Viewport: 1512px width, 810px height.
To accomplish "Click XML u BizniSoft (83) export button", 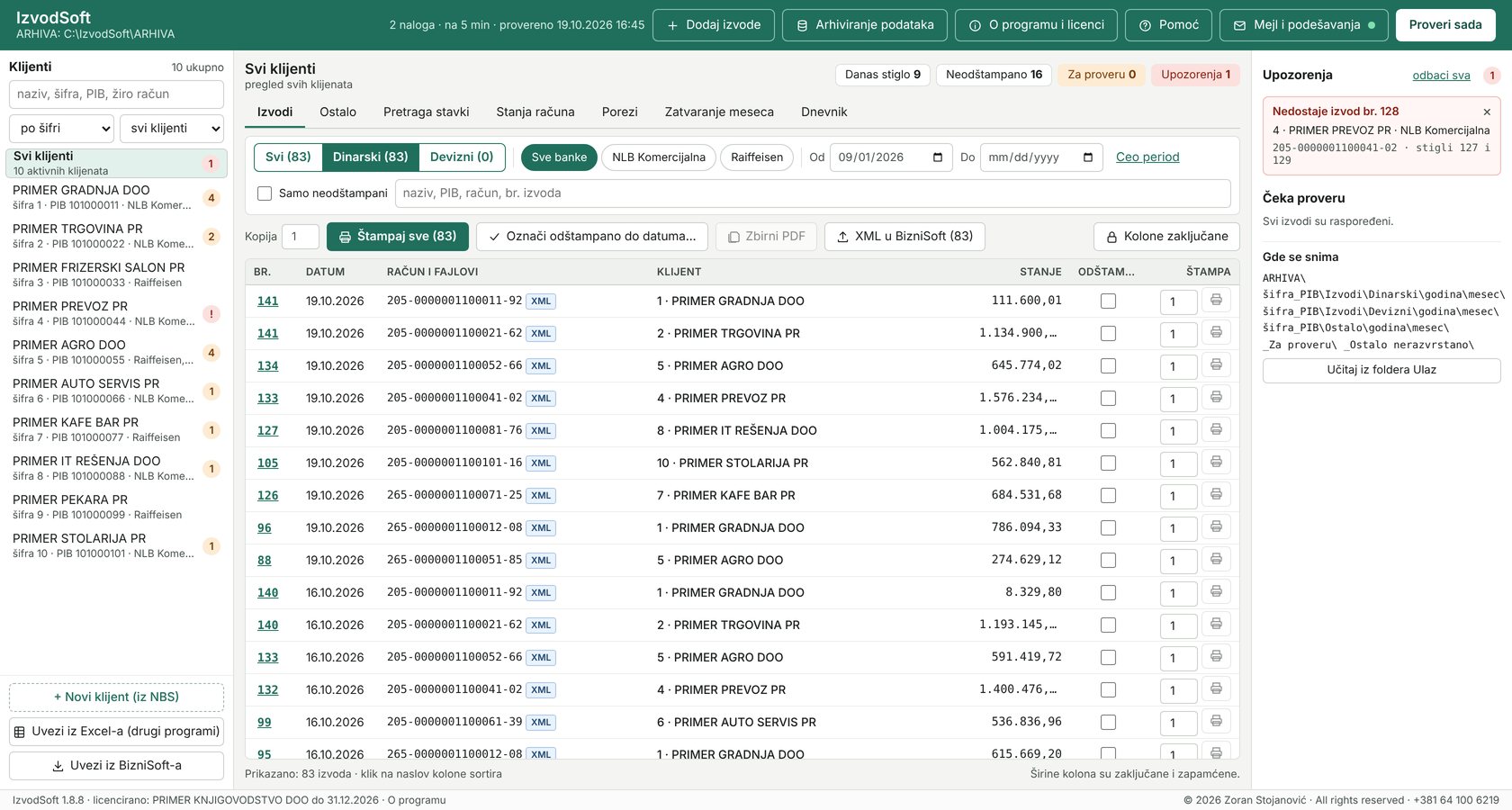I will tap(904, 237).
